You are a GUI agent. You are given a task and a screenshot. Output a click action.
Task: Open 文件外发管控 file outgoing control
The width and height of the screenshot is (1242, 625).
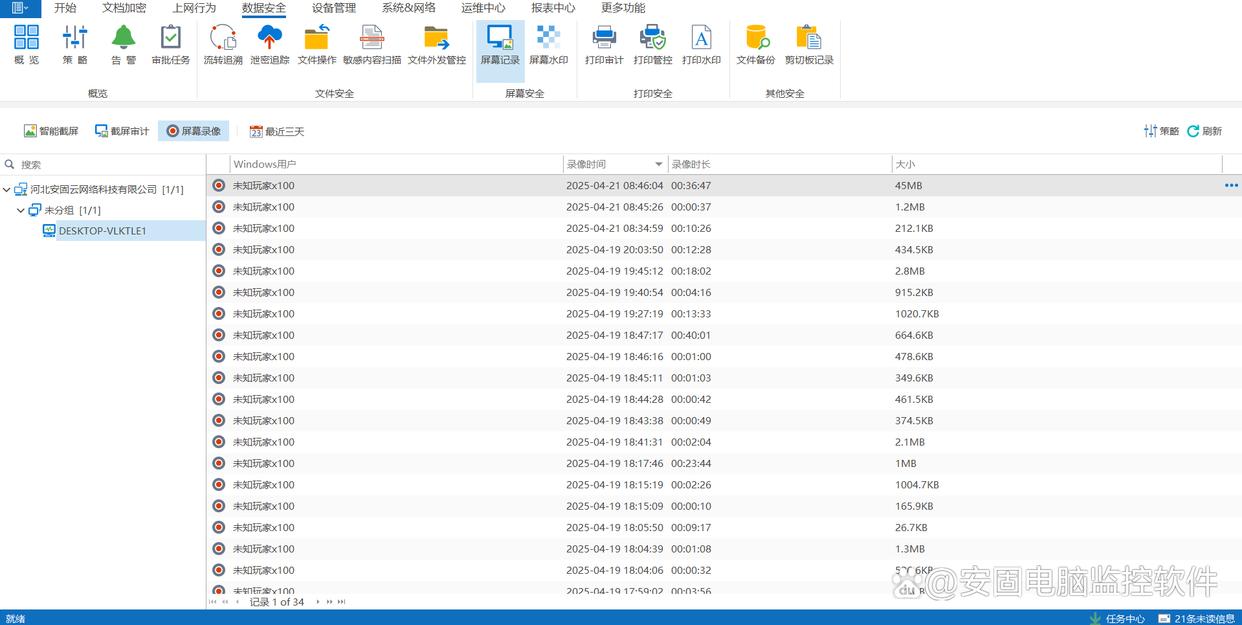coord(436,46)
